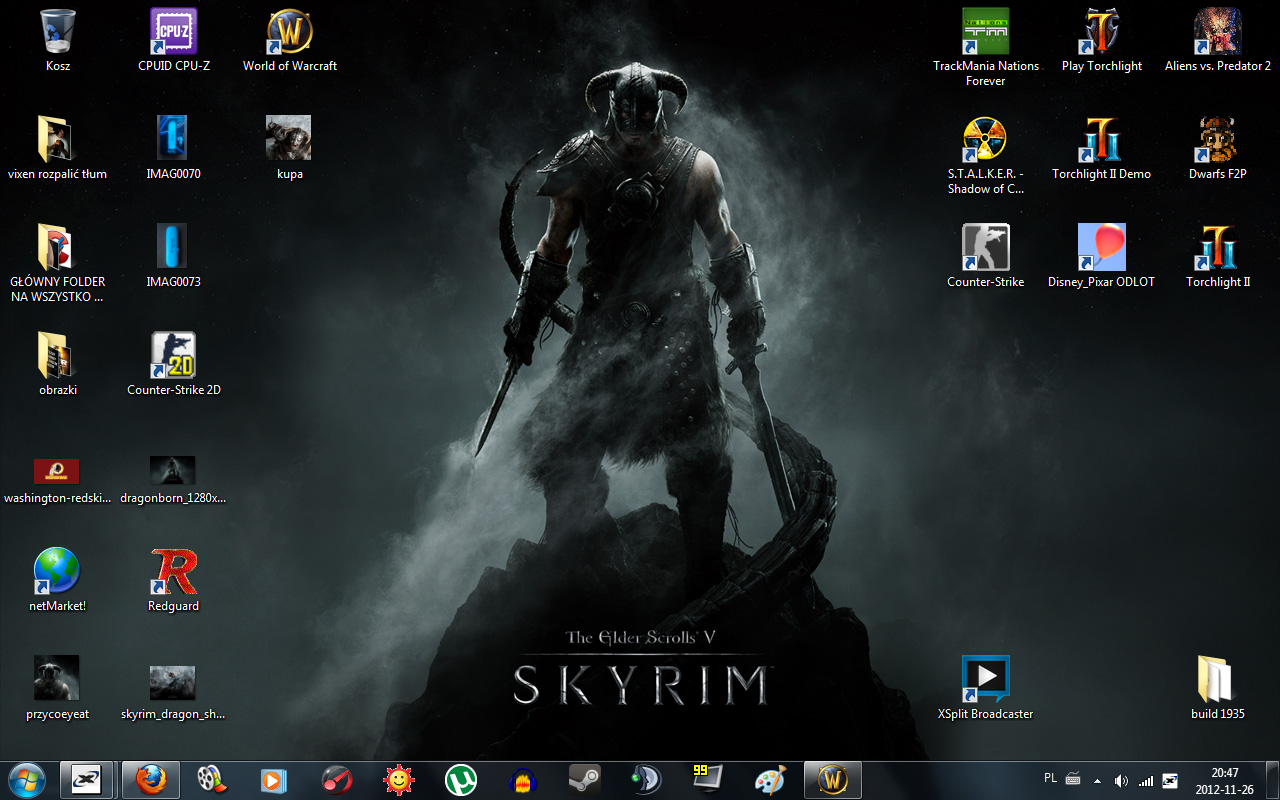Open Windows Media Player from the taskbar
This screenshot has height=800, width=1280.
tap(272, 779)
